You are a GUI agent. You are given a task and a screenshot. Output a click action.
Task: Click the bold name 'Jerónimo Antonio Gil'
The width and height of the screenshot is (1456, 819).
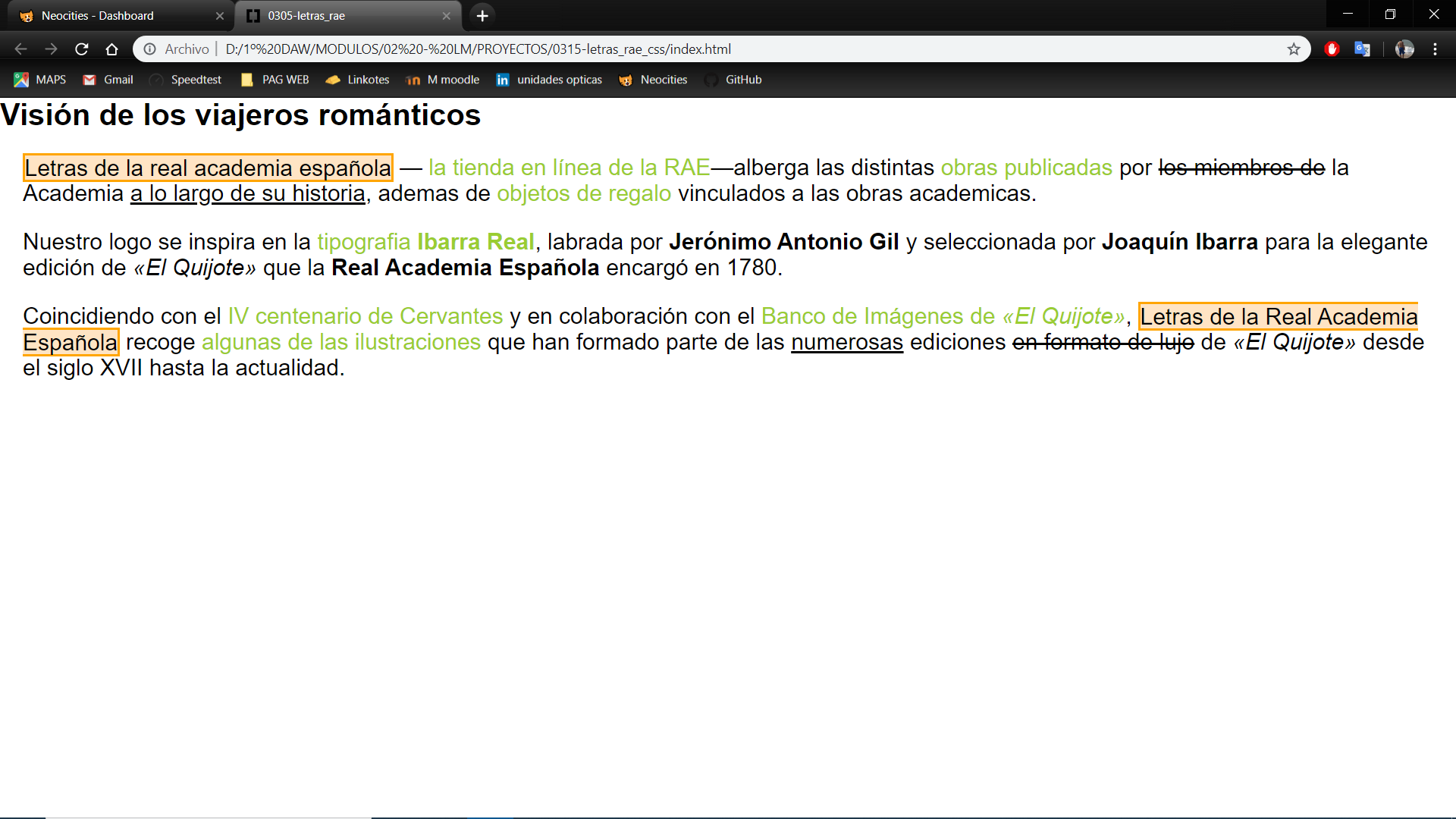pyautogui.click(x=784, y=242)
